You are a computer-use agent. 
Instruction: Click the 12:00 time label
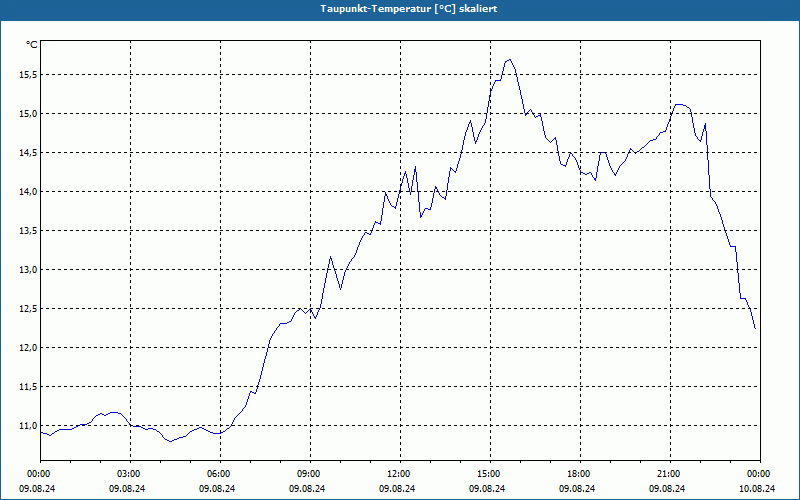tap(400, 474)
